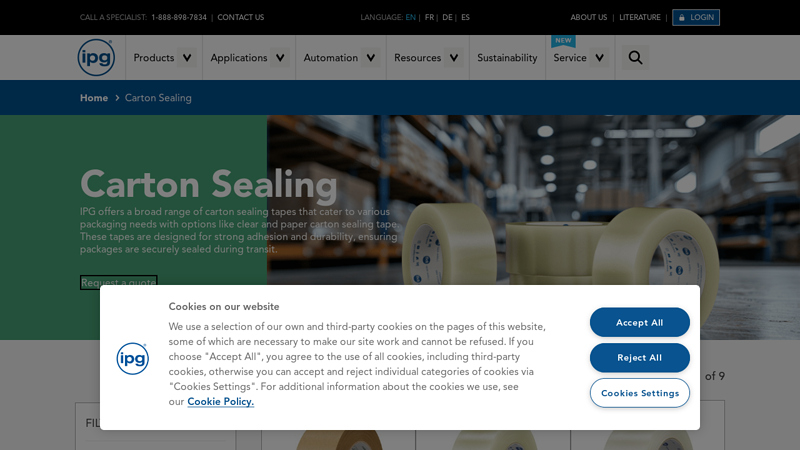The image size is (800, 450).
Task: Click the IPG logo in header
Action: click(x=96, y=57)
